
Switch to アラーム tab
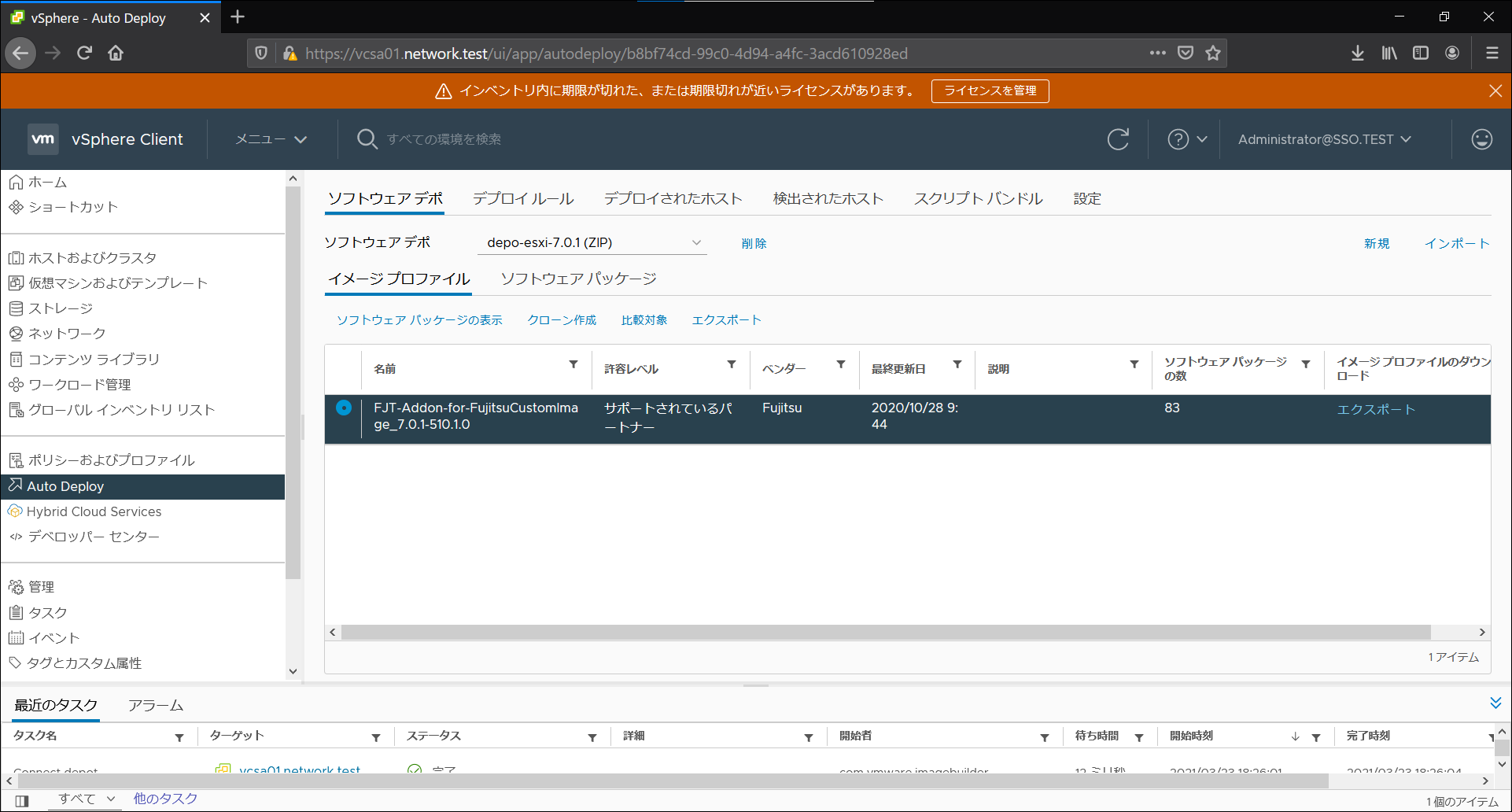coord(156,706)
